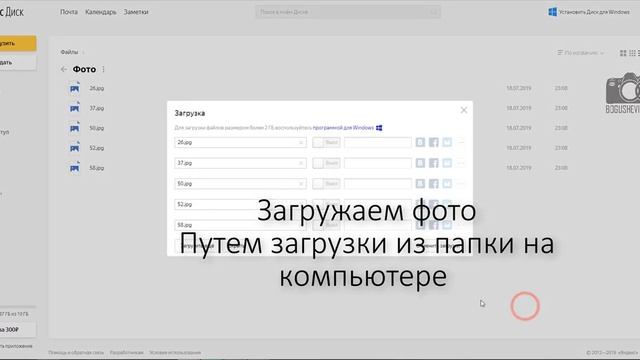The width and height of the screenshot is (640, 360).
Task: Open the Почта service link
Action: tap(69, 12)
